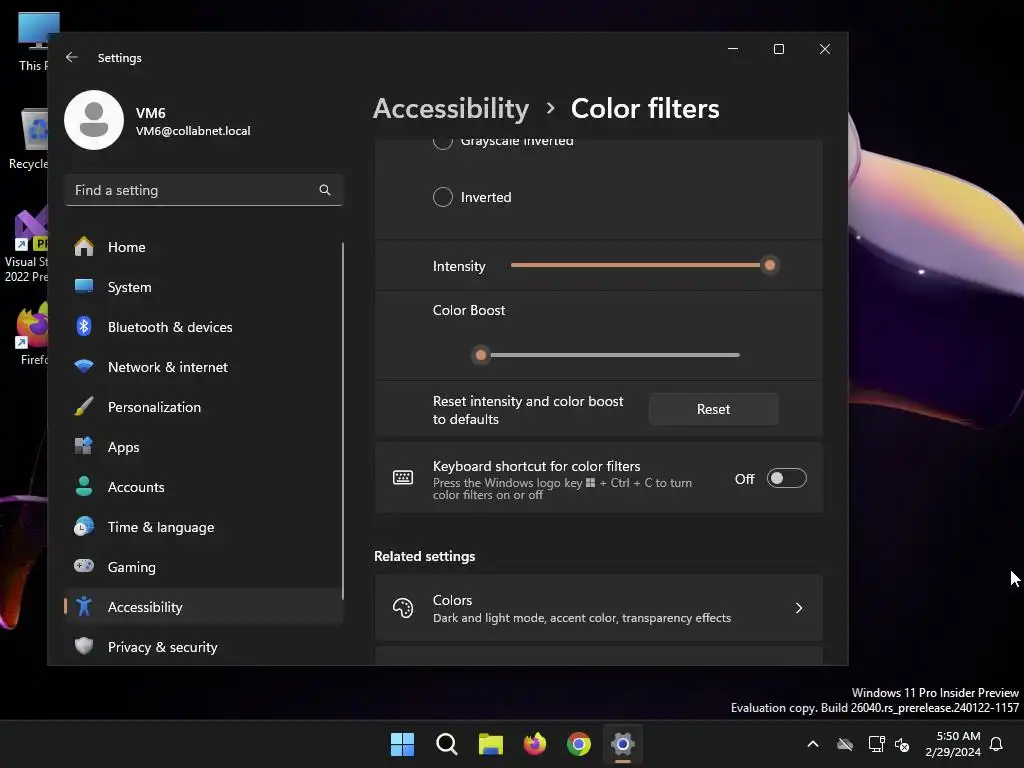Click the Gaming controller icon
The height and width of the screenshot is (768, 1024).
(84, 566)
